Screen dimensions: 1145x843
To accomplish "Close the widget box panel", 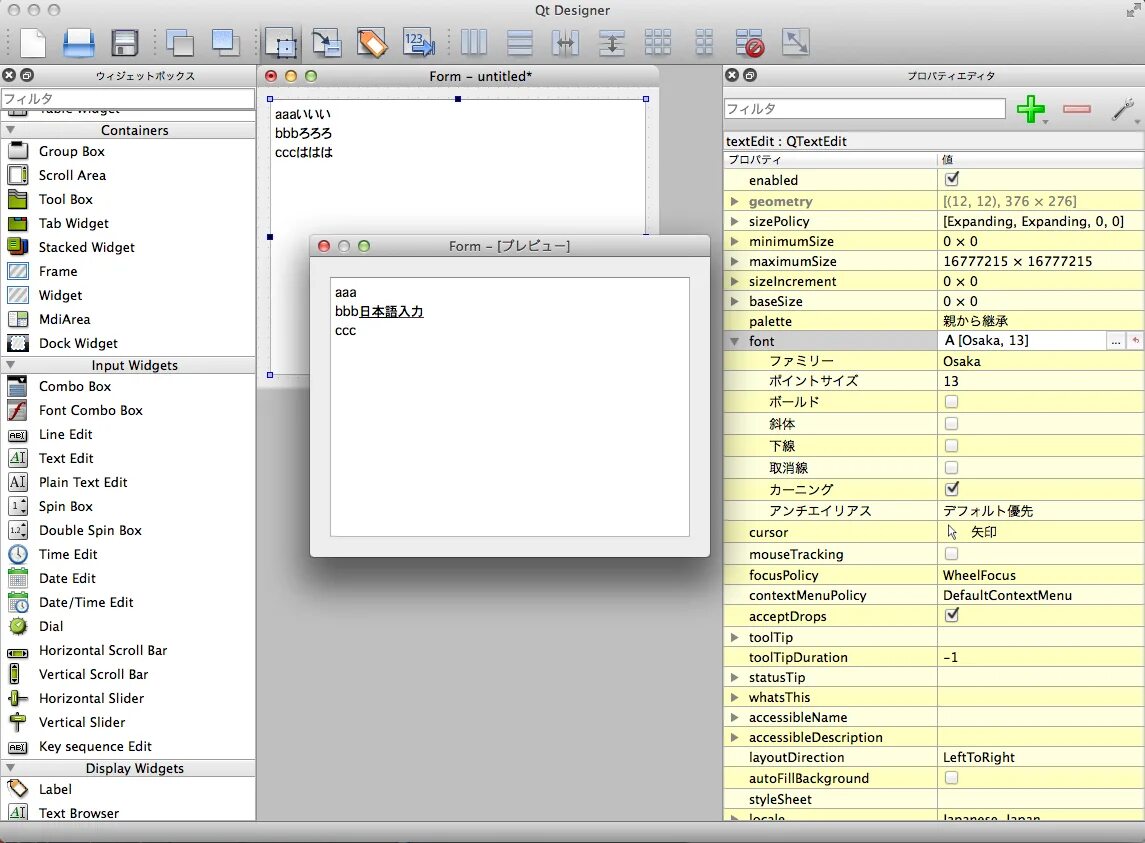I will point(9,75).
